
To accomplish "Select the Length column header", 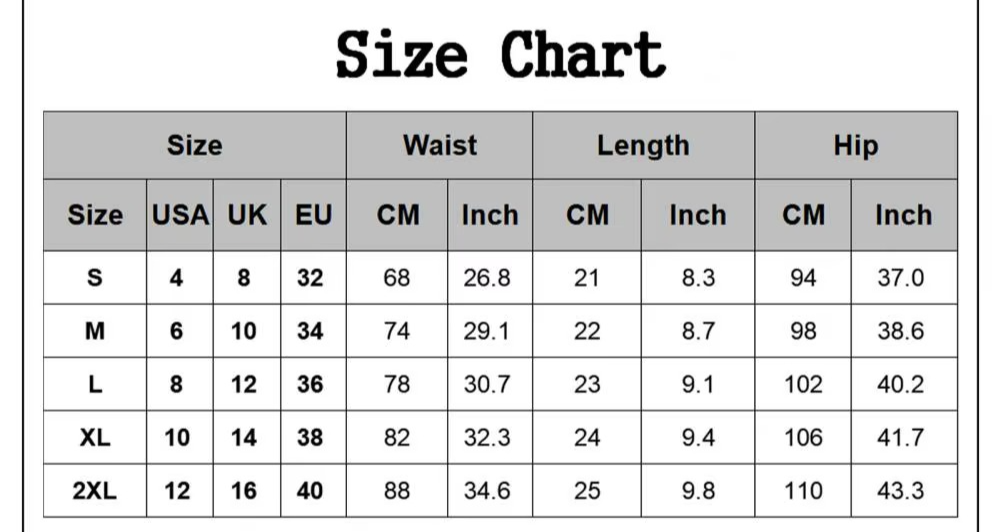I will coord(644,146).
